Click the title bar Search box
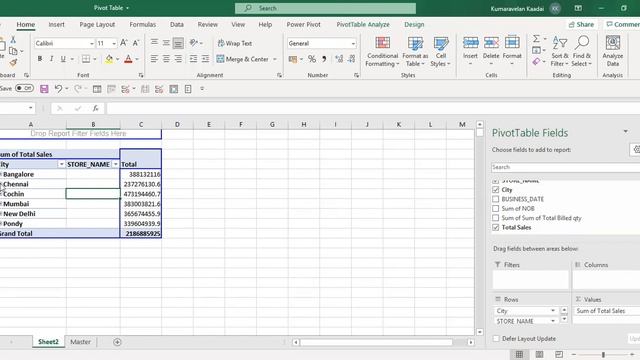This screenshot has height=360, width=640. (x=325, y=8)
